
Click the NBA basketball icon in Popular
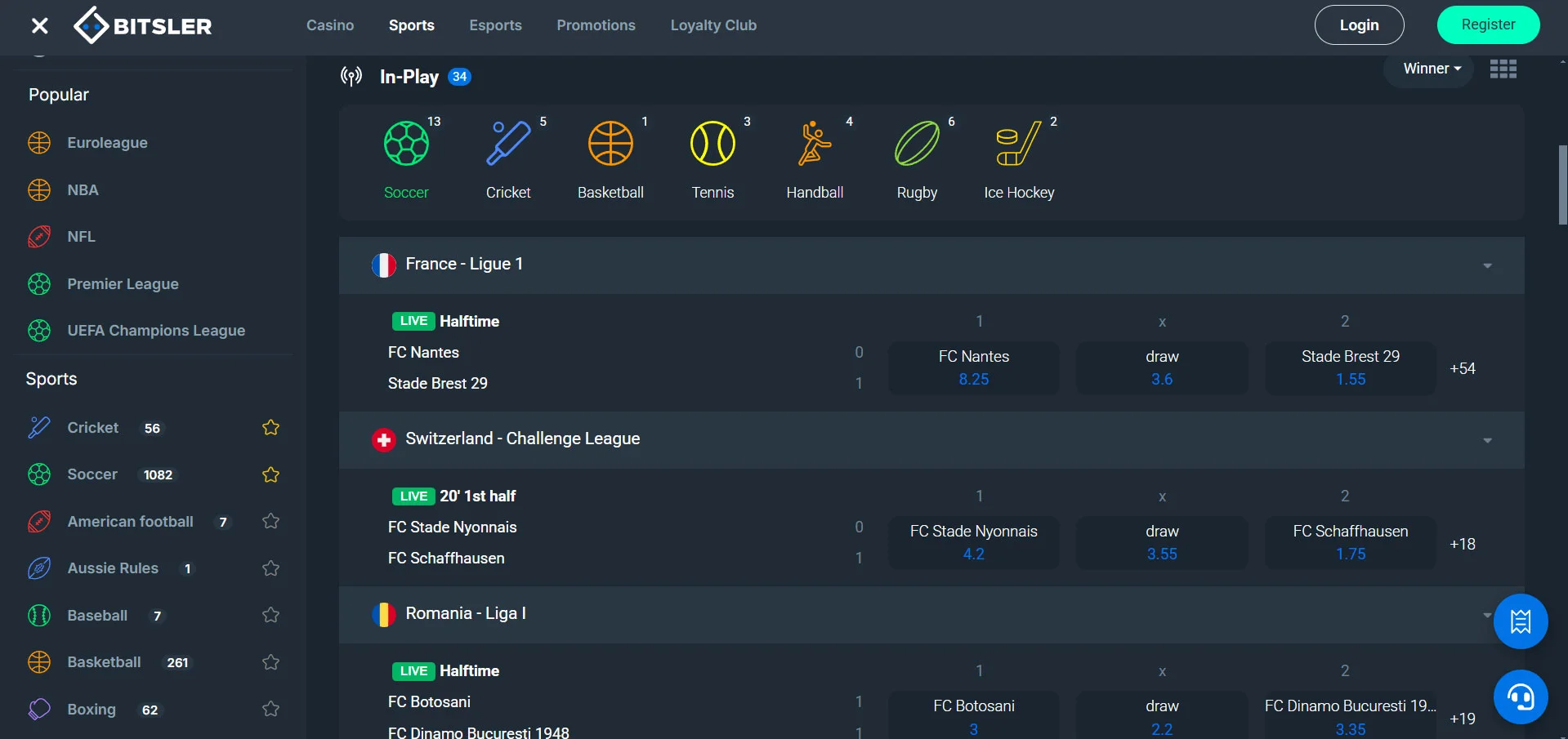39,189
